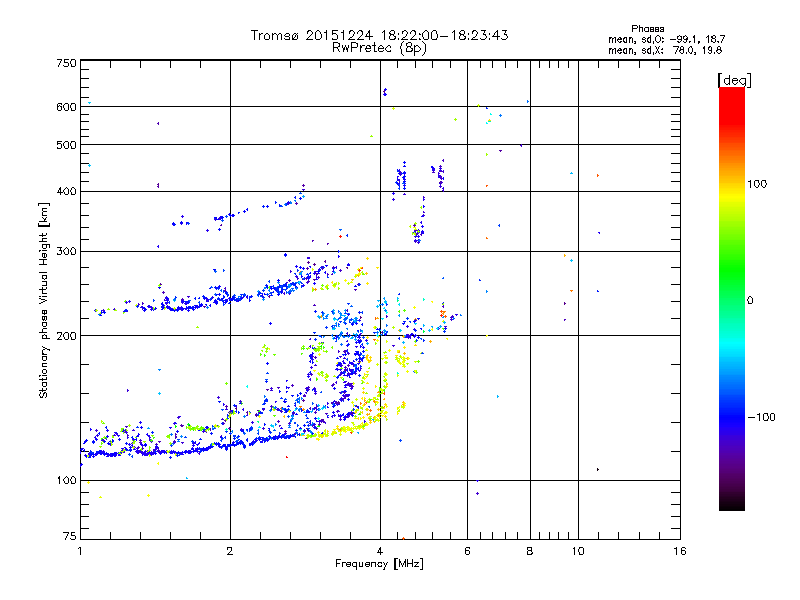Click the 'mean, sd,X: 78.0, 19.8' line
The width and height of the screenshot is (800, 600).
coord(665,50)
